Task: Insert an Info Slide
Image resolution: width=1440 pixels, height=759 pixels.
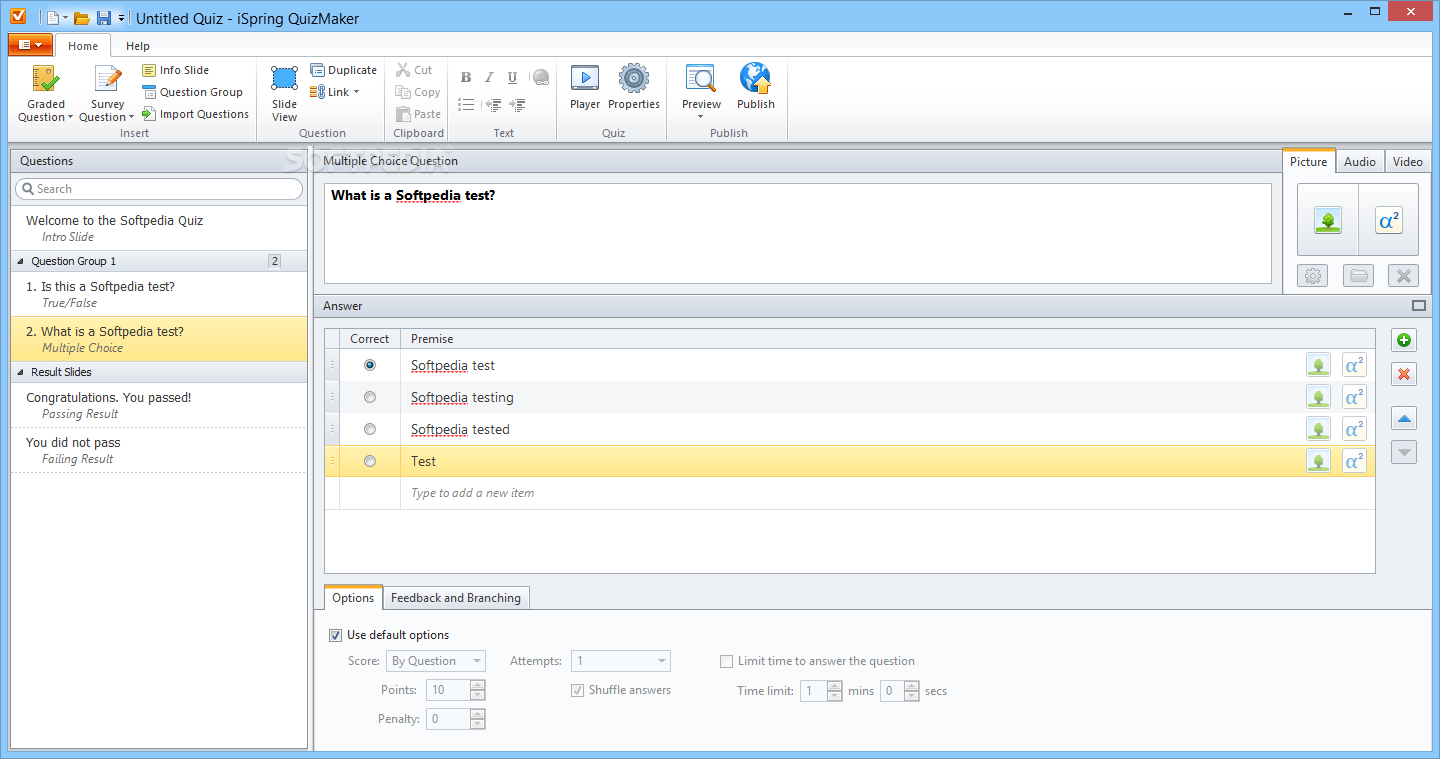Action: pyautogui.click(x=175, y=70)
